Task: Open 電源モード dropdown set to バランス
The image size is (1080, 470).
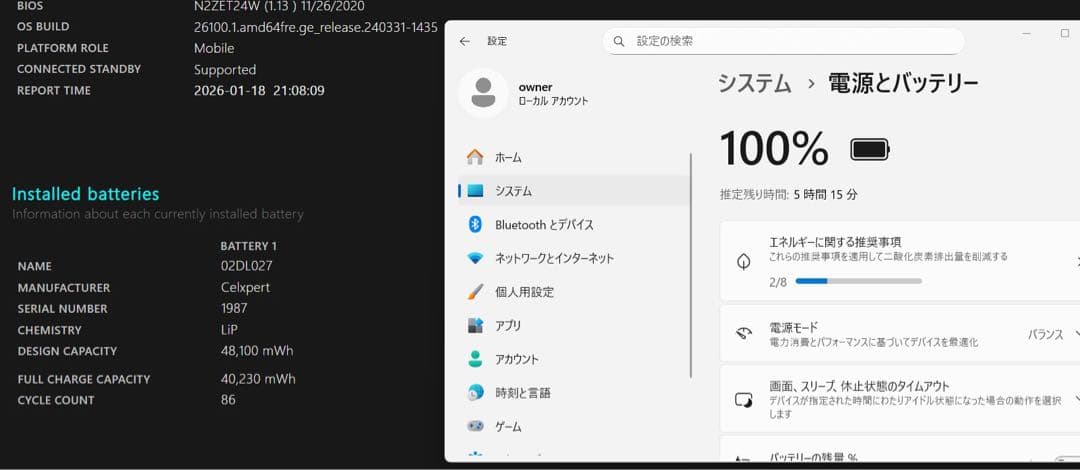Action: (1052, 334)
